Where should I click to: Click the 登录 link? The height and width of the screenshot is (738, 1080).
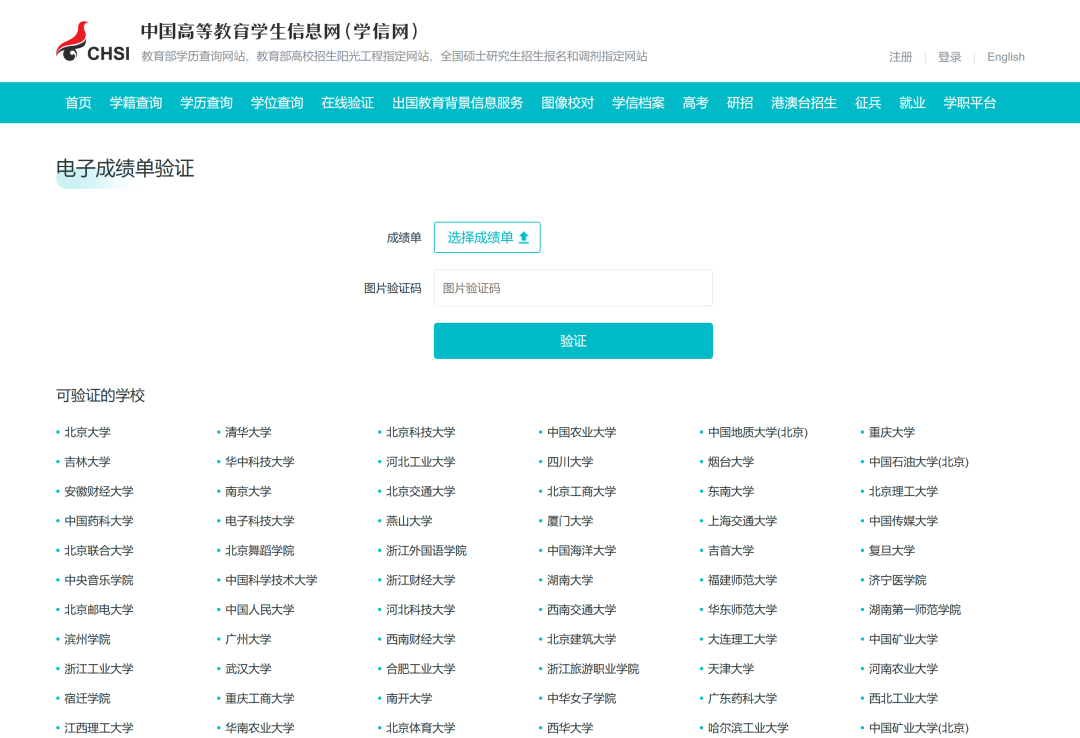pos(948,57)
